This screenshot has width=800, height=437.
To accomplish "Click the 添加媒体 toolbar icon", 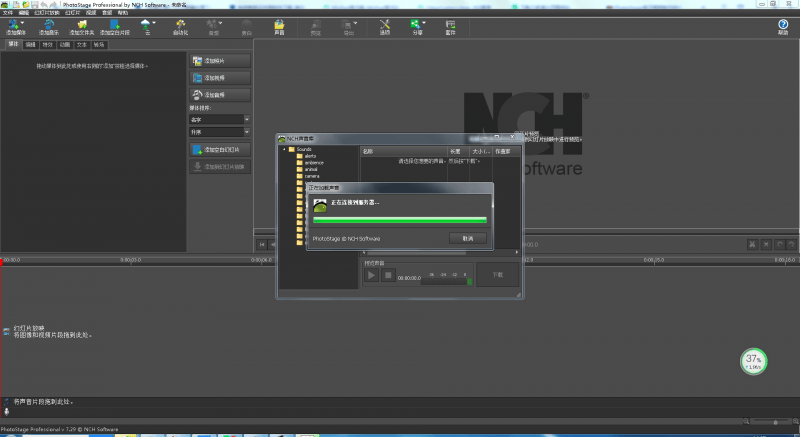I will 15,26.
